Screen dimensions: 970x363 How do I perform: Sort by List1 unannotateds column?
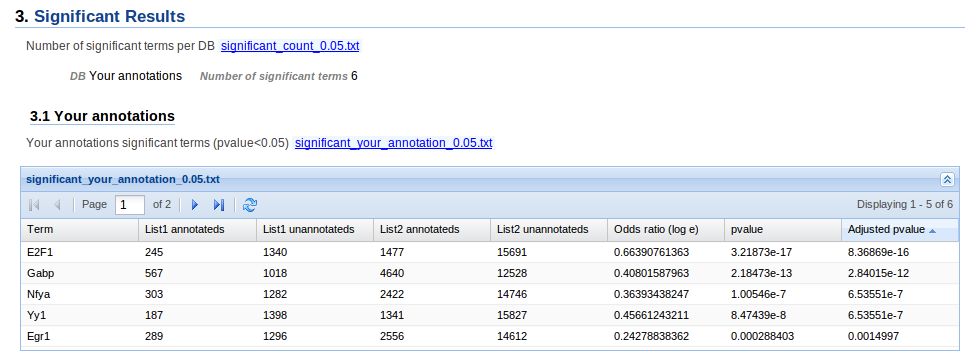[x=315, y=229]
